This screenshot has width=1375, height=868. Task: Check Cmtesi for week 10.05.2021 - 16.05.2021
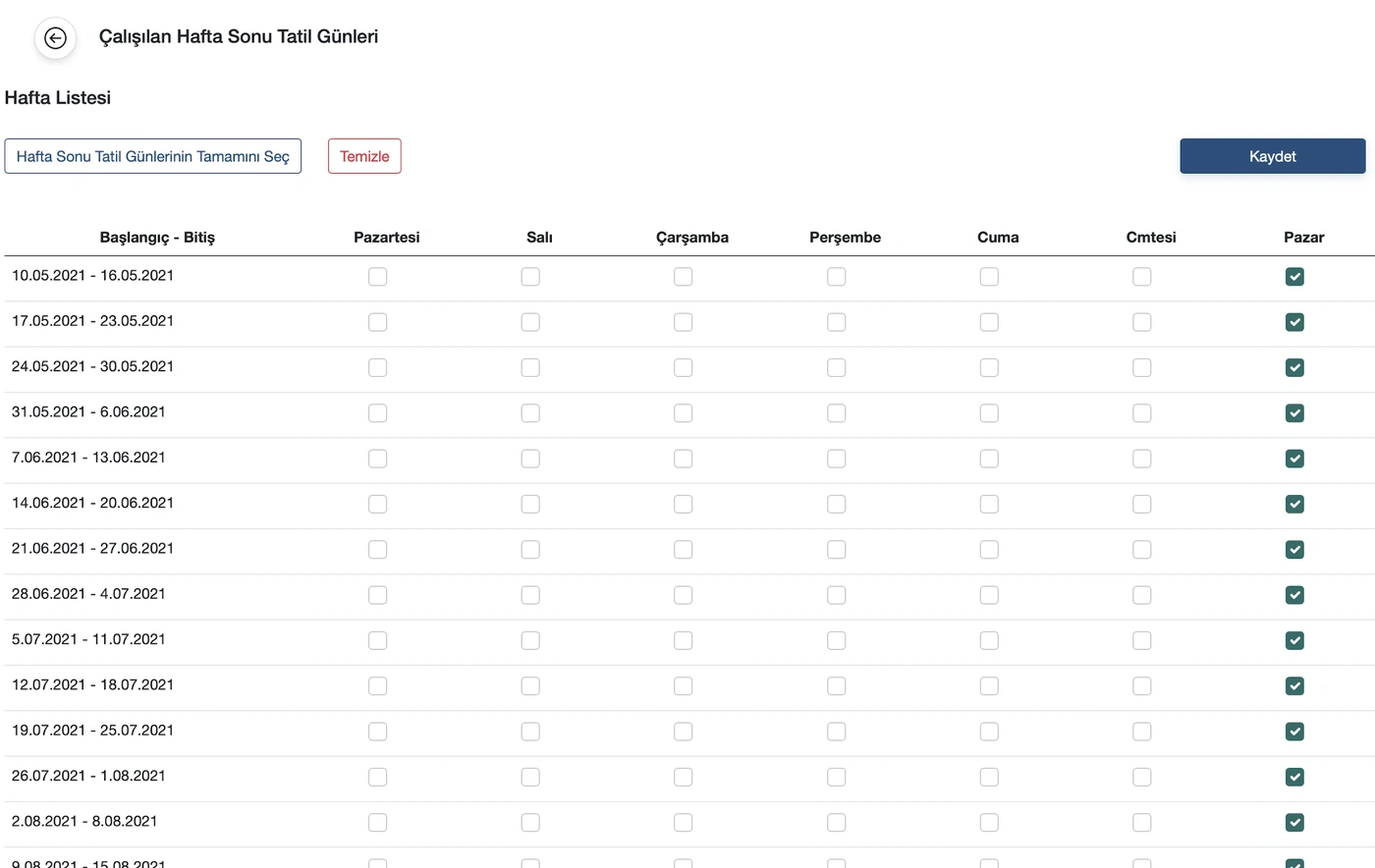1142,277
